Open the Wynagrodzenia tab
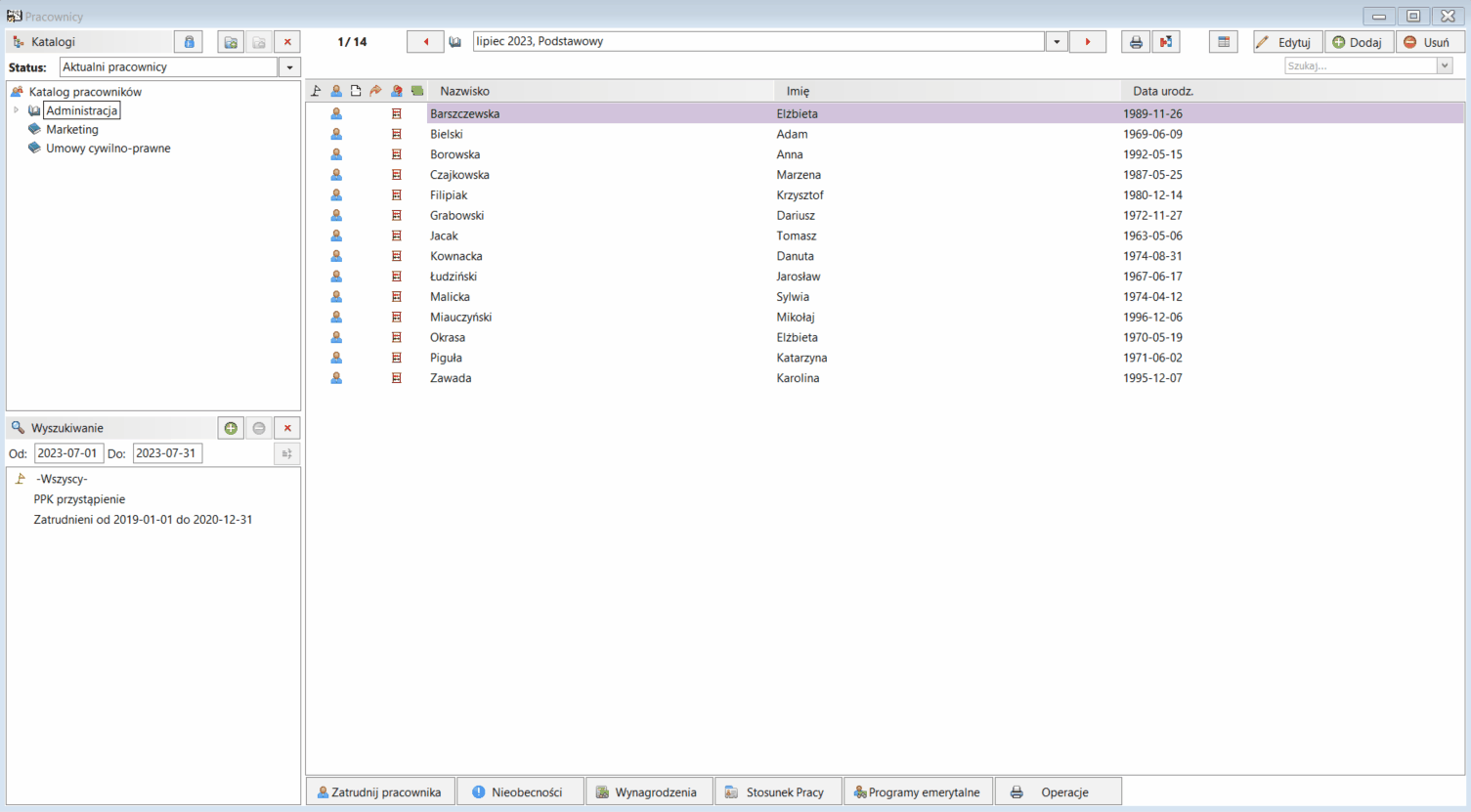 (x=649, y=791)
